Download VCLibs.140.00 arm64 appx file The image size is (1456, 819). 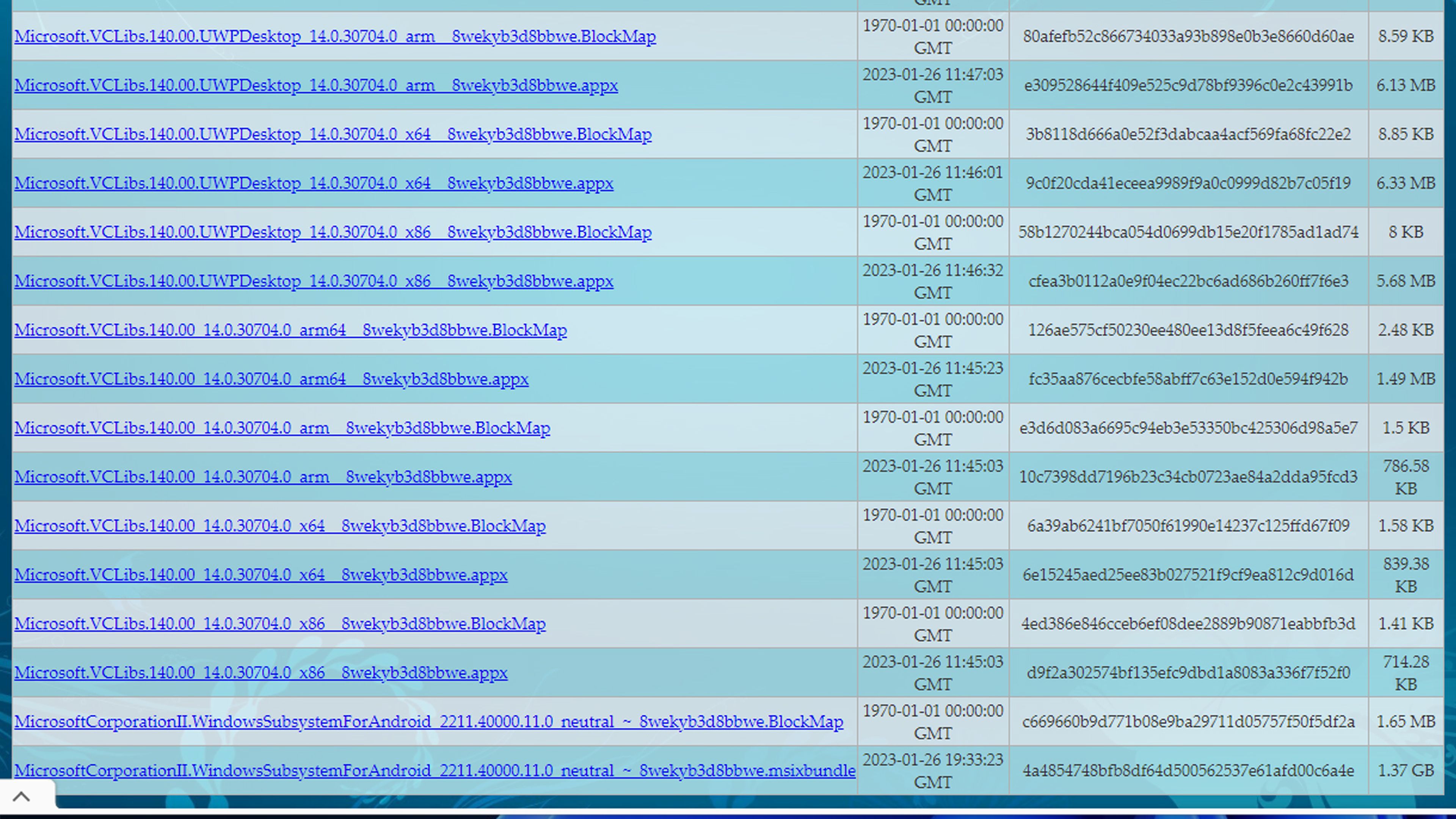click(271, 379)
